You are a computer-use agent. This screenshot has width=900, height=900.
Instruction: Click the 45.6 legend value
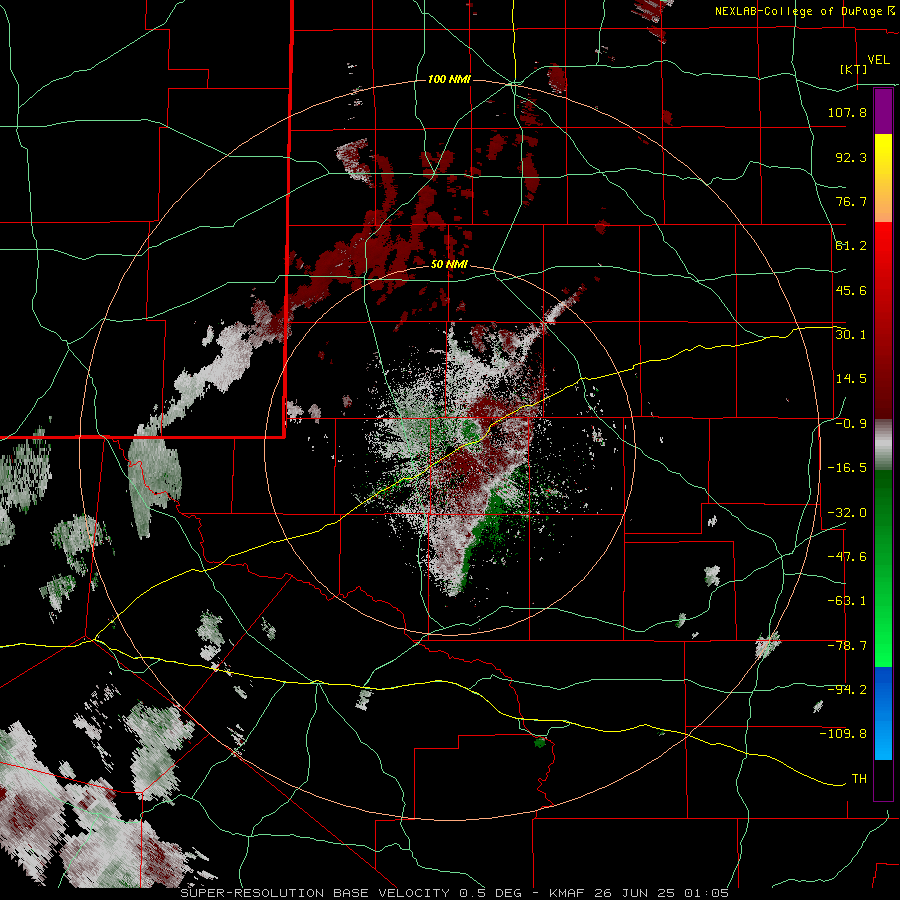coord(851,290)
